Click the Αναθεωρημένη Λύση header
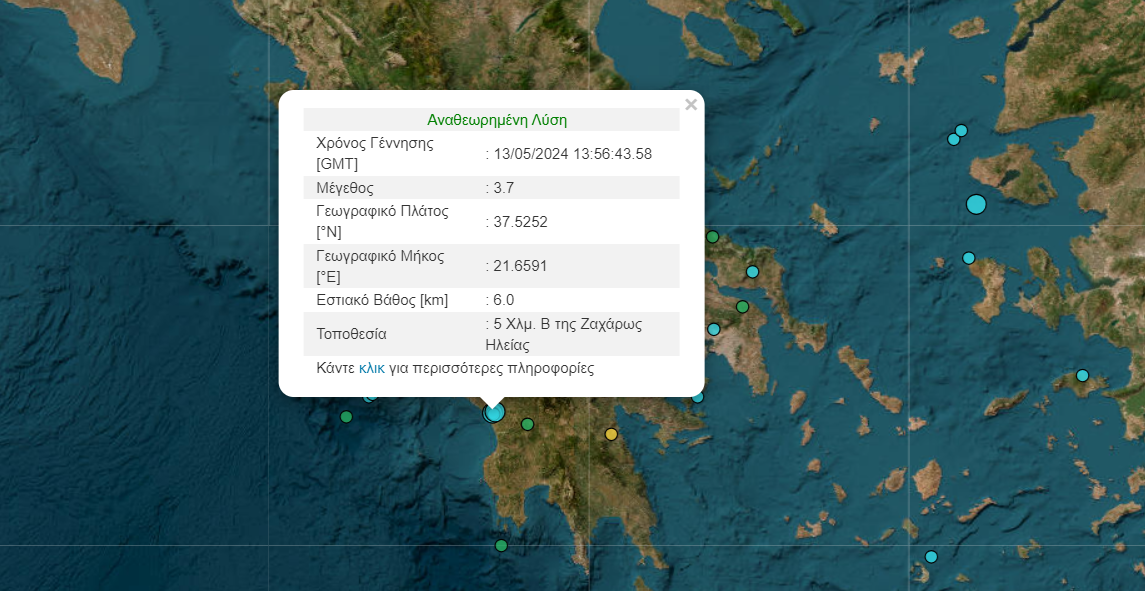 [497, 120]
